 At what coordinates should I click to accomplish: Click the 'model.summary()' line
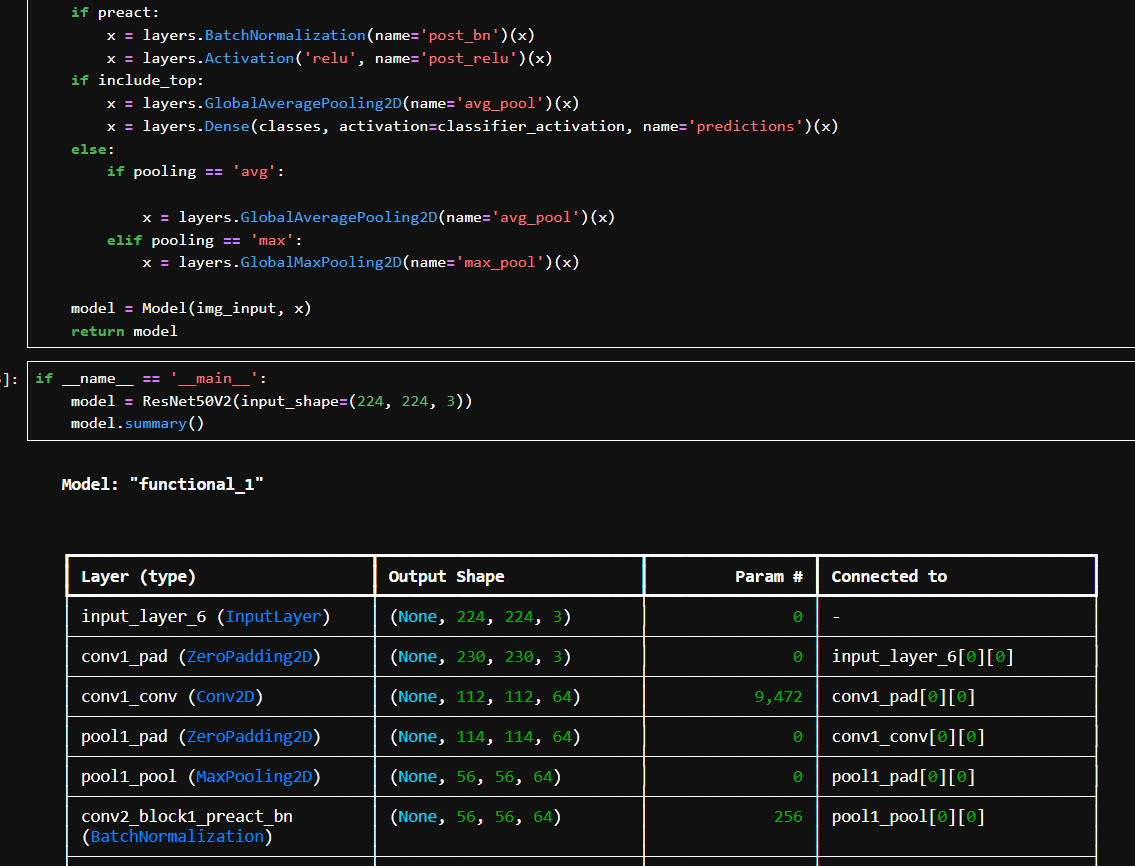click(x=138, y=424)
